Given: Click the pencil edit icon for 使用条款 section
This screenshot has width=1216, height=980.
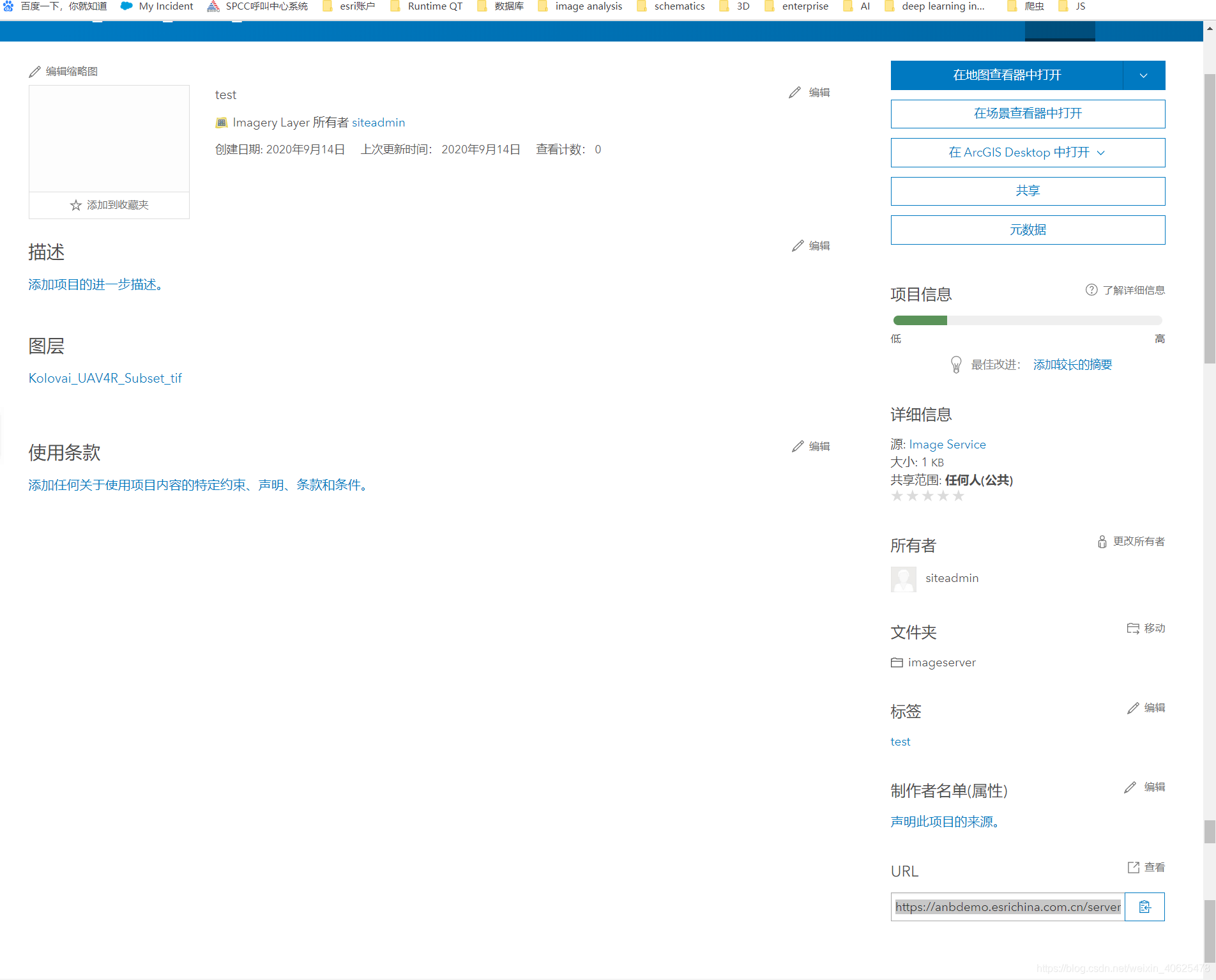Looking at the screenshot, I should tap(798, 447).
